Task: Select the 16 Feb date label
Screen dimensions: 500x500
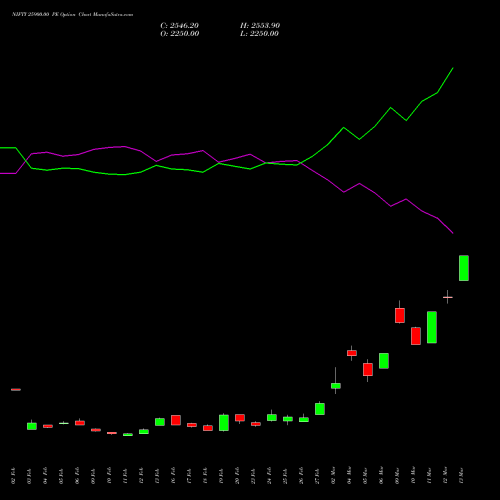Action: [x=173, y=476]
